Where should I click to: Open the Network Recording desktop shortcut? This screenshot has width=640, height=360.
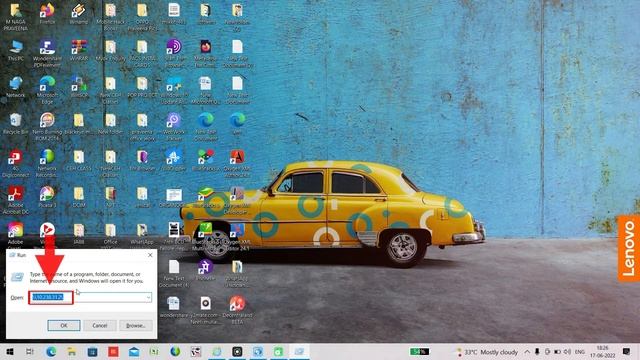(x=47, y=163)
